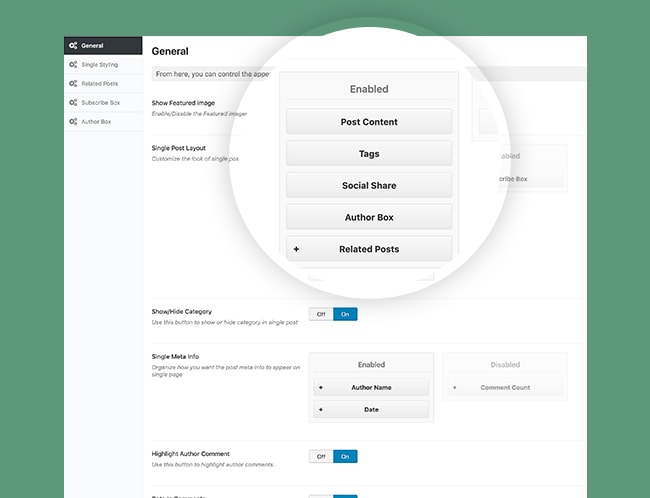
Task: Click the plus icon on Related Posts
Action: pos(296,249)
